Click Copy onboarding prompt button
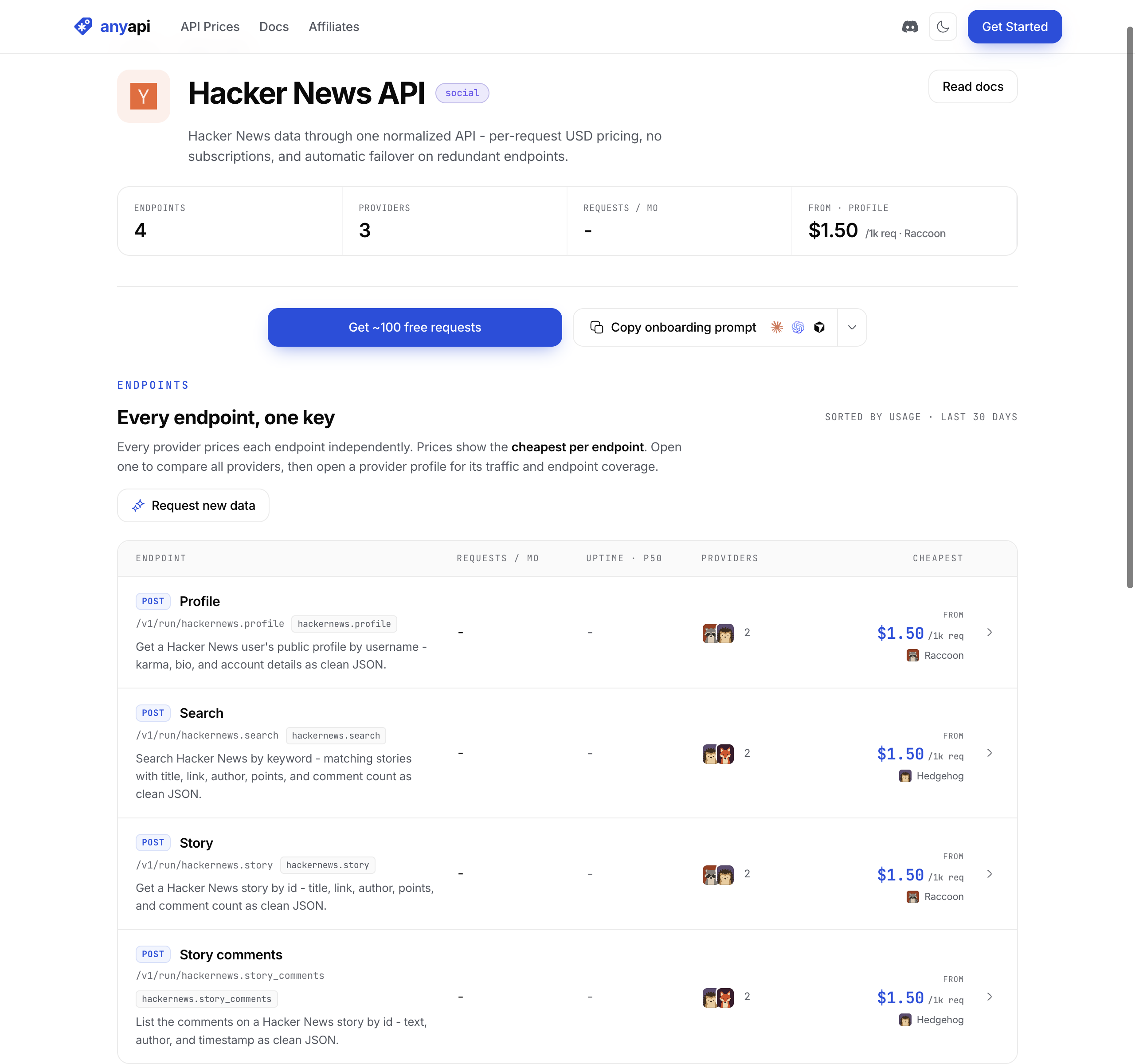This screenshot has height=1064, width=1135. point(705,327)
